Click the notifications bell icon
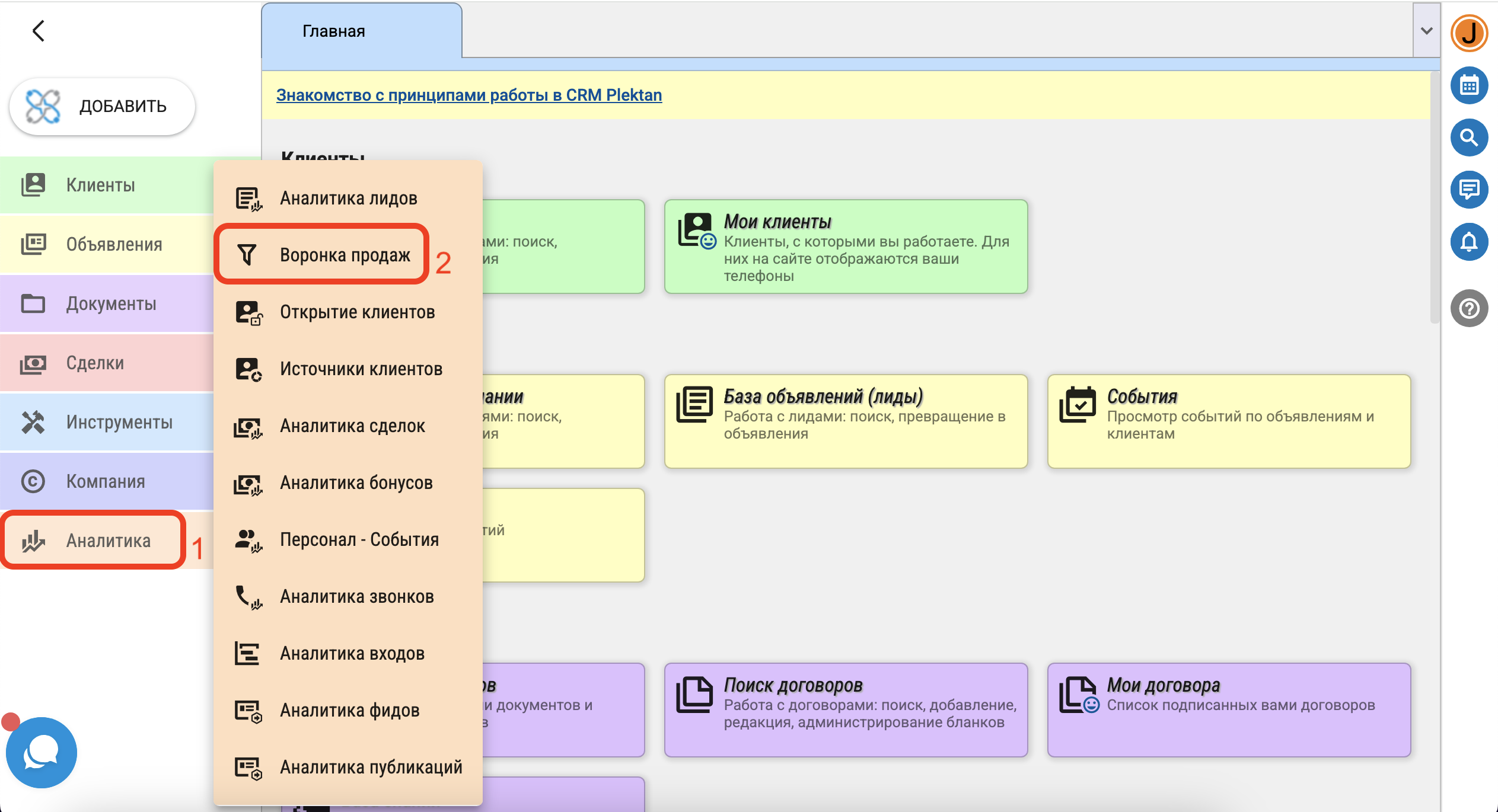 click(x=1469, y=242)
